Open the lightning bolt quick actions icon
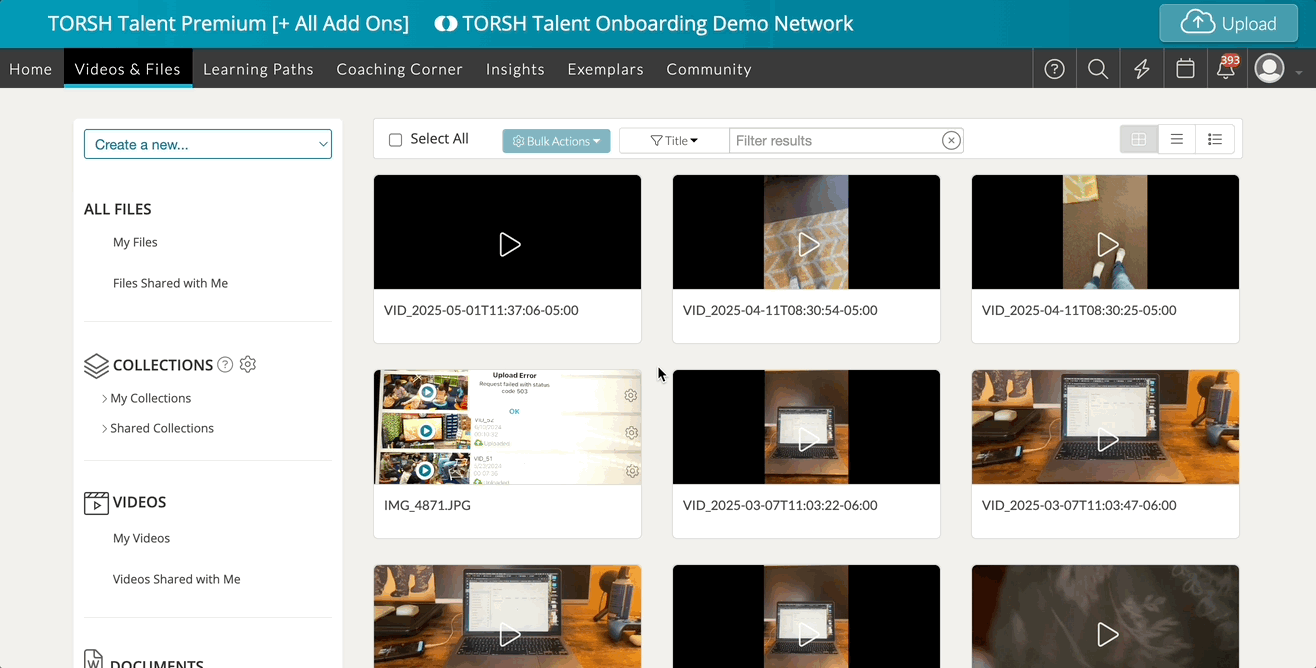Screen dimensions: 1316x668 point(1141,69)
